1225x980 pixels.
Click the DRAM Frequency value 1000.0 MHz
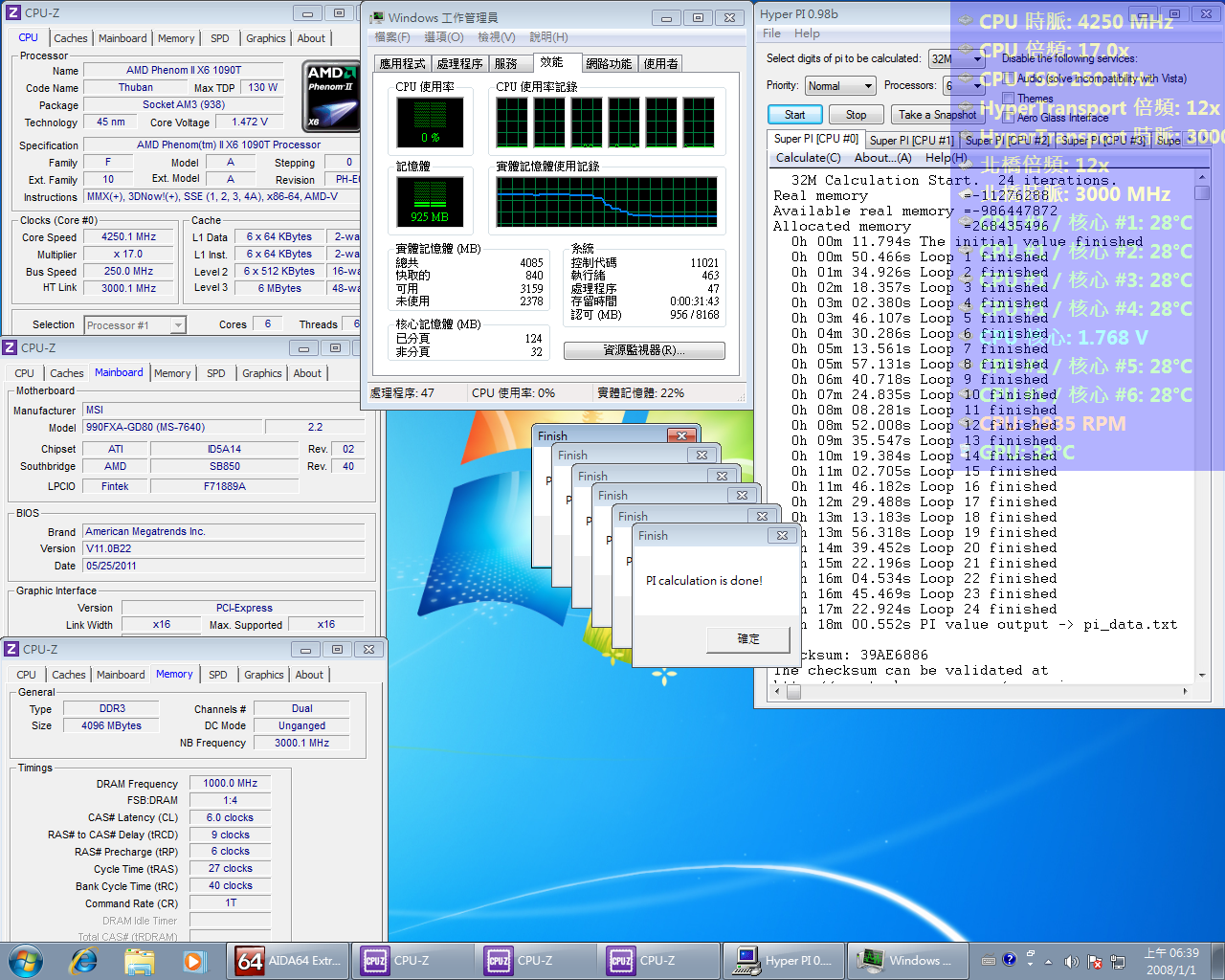(x=230, y=783)
